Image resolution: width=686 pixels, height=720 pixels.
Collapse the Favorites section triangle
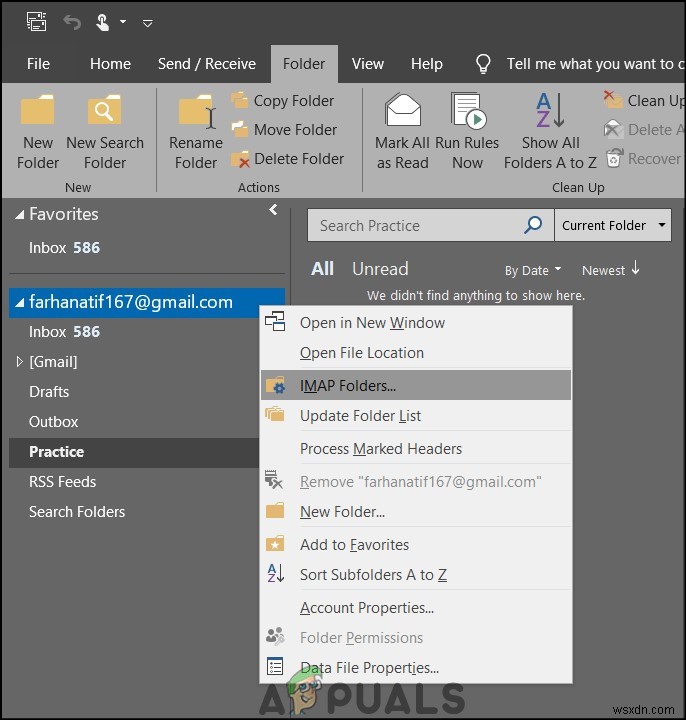[19, 214]
